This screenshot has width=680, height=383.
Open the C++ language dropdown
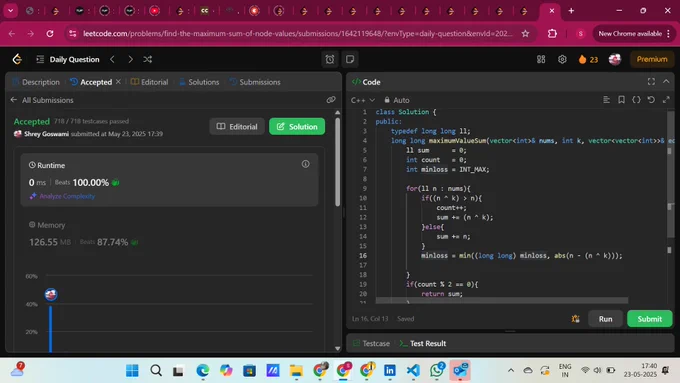click(x=363, y=100)
